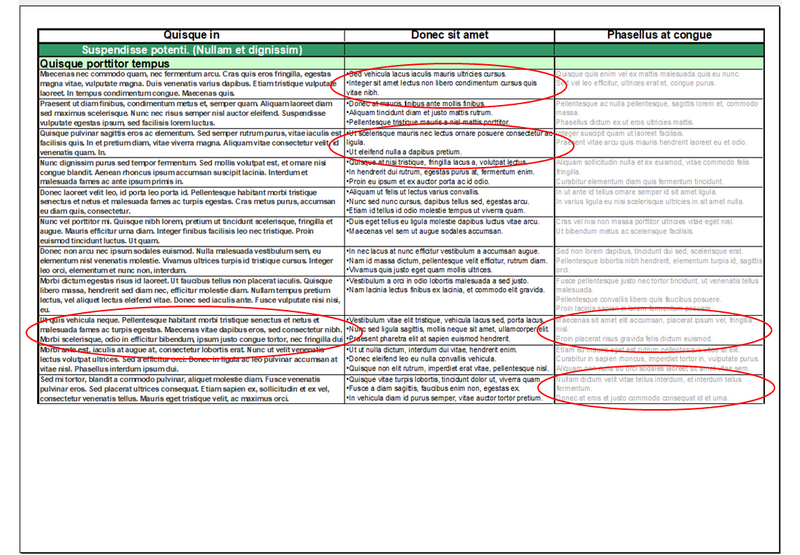Click cell starting "Donec non arcu nec ipsum sodales"
Image resolution: width=800 pixels, height=555 pixels.
click(191, 261)
